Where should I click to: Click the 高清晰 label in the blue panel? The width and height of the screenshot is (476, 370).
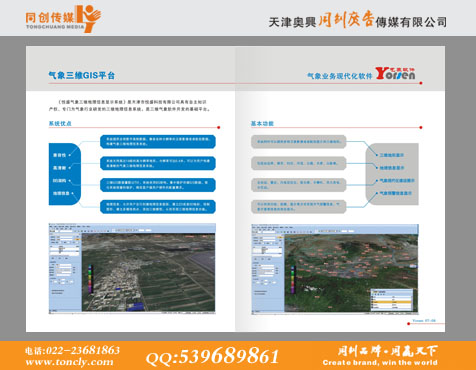point(60,168)
